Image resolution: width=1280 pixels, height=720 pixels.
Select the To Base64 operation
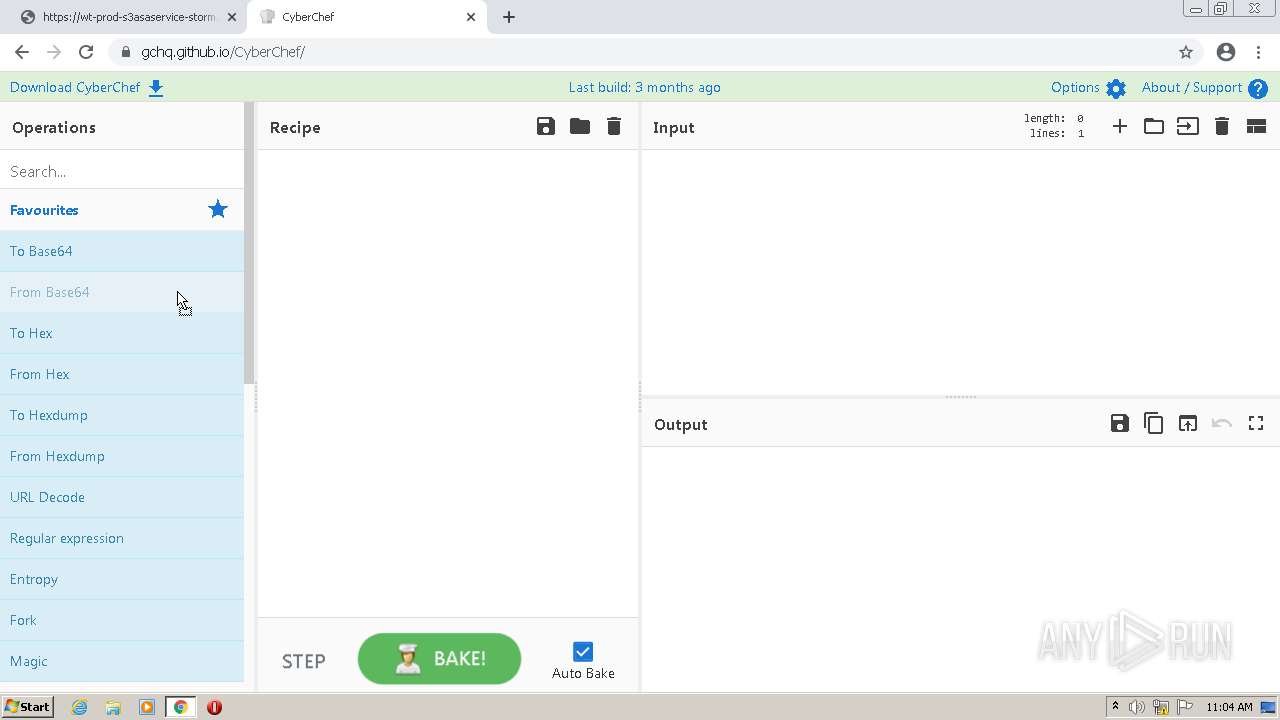(x=121, y=251)
